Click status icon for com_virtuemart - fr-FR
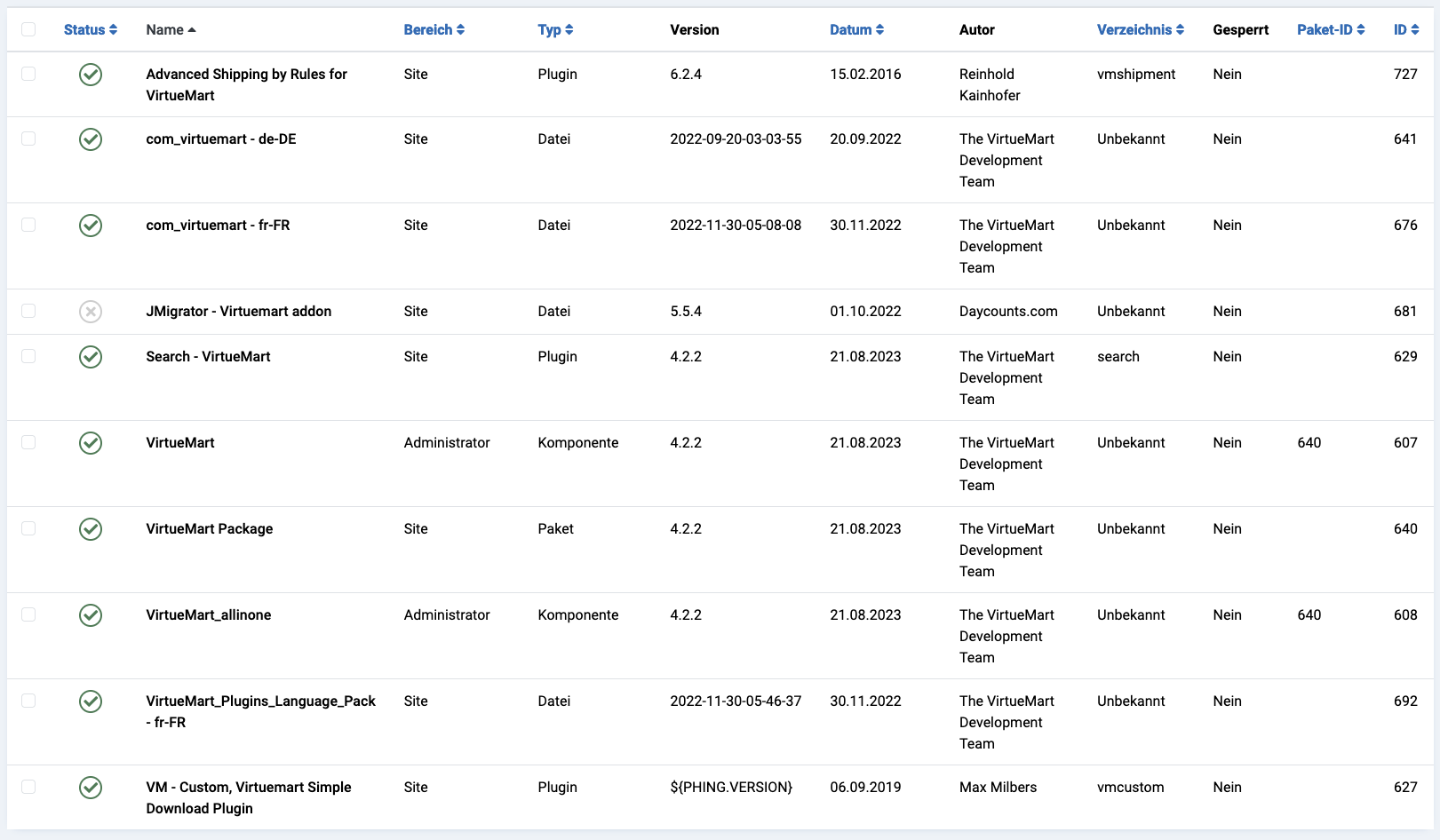Viewport: 1440px width, 840px height. click(x=91, y=226)
